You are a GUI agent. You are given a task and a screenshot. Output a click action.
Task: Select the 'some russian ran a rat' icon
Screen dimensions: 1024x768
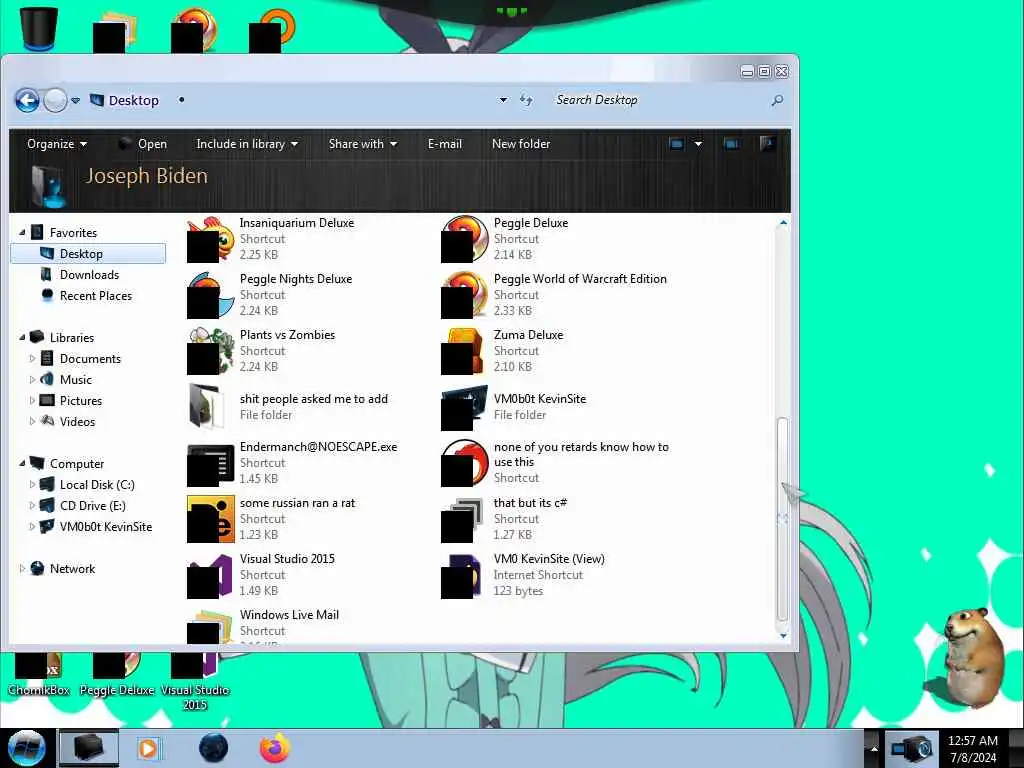coord(210,519)
